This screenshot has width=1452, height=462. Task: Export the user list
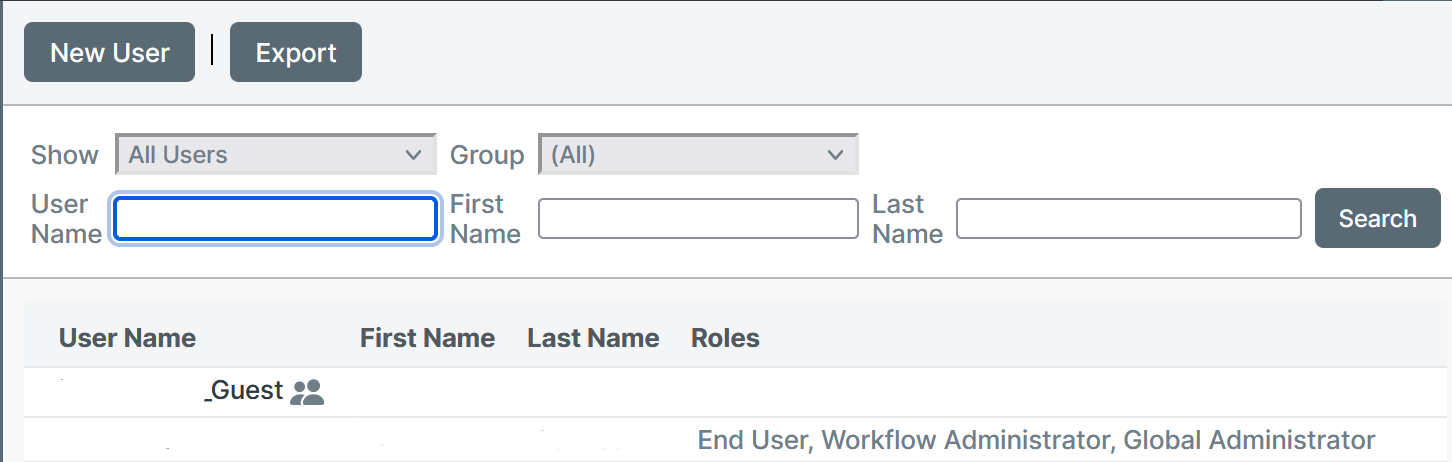296,52
